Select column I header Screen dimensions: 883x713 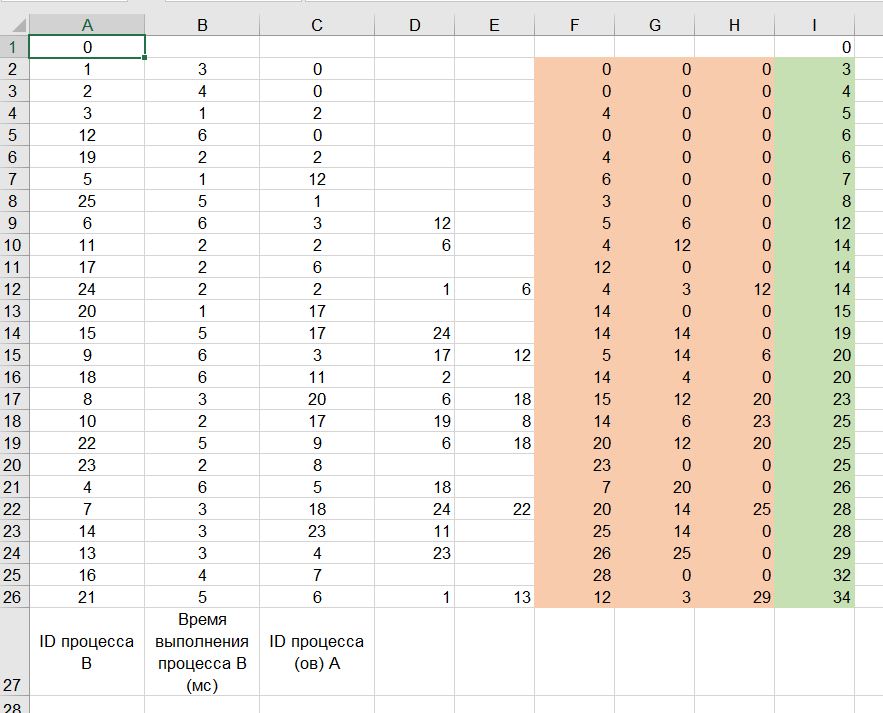[814, 25]
